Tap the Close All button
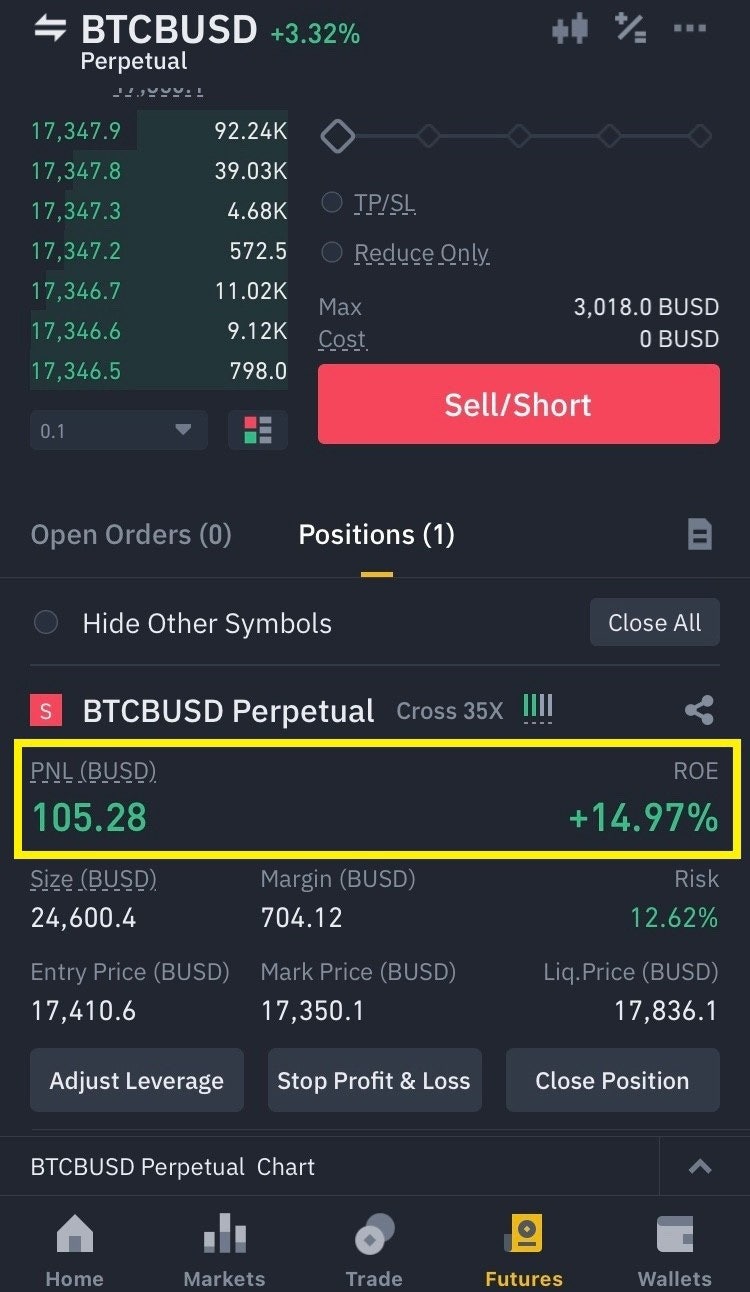 [654, 623]
